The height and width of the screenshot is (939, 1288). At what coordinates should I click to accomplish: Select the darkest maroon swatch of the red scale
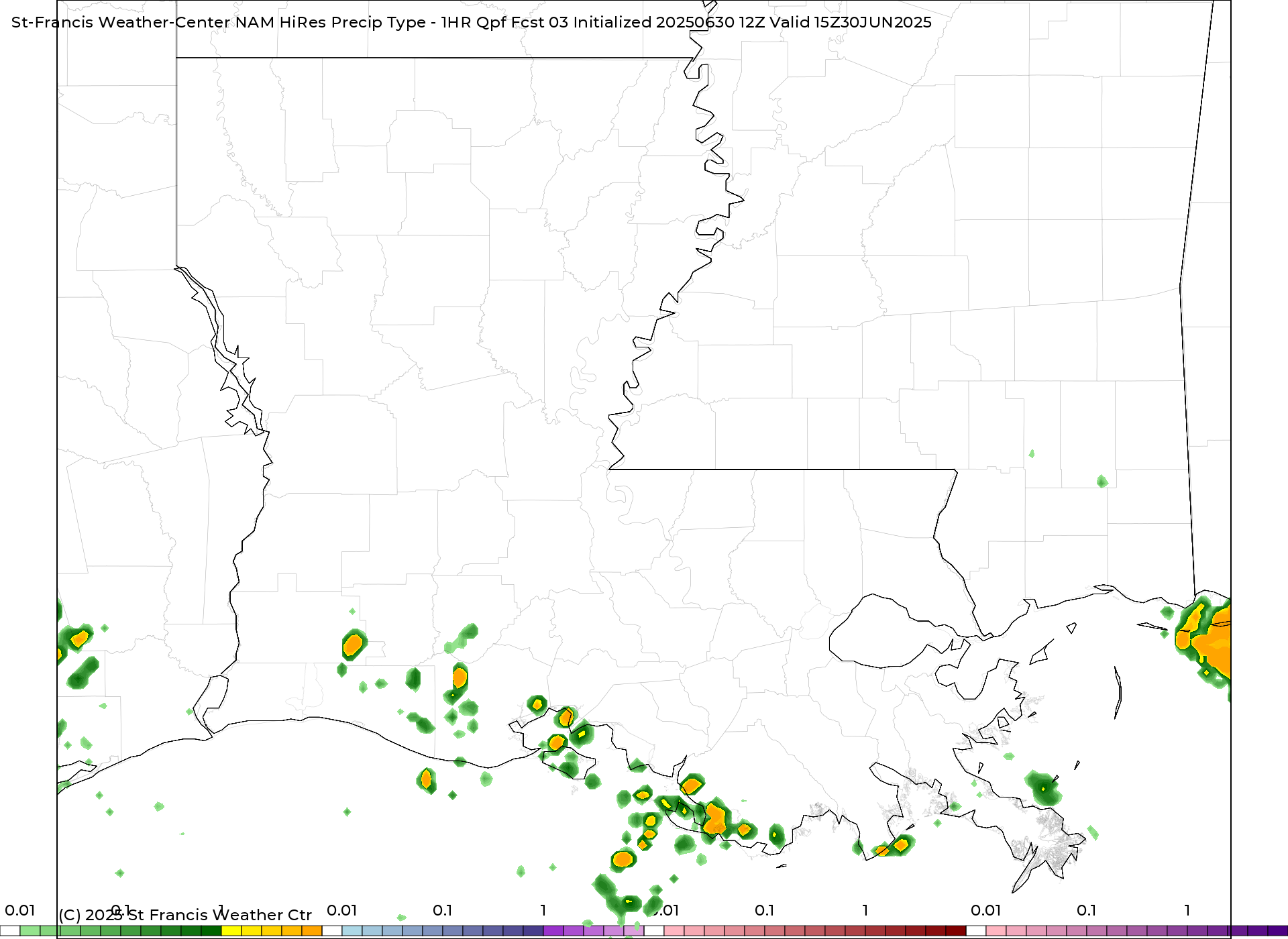956,931
